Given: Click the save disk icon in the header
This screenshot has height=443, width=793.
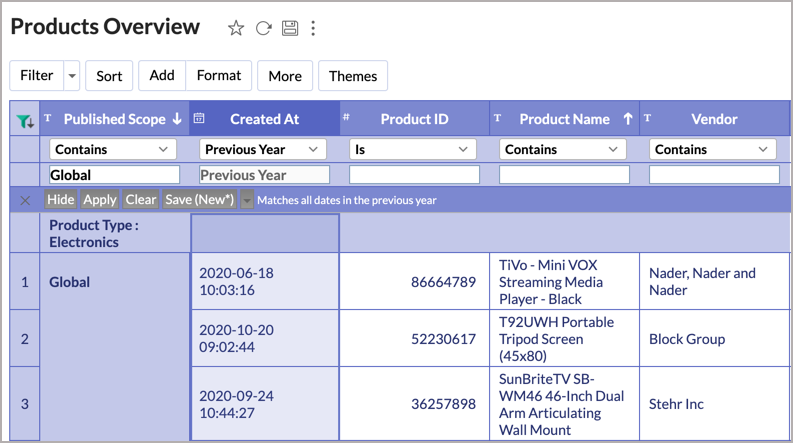Looking at the screenshot, I should coord(290,28).
